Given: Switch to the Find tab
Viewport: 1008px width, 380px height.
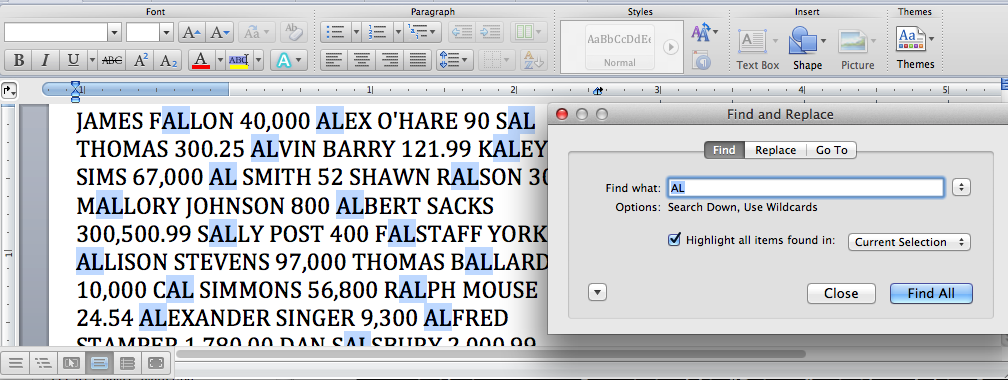Looking at the screenshot, I should (x=724, y=150).
